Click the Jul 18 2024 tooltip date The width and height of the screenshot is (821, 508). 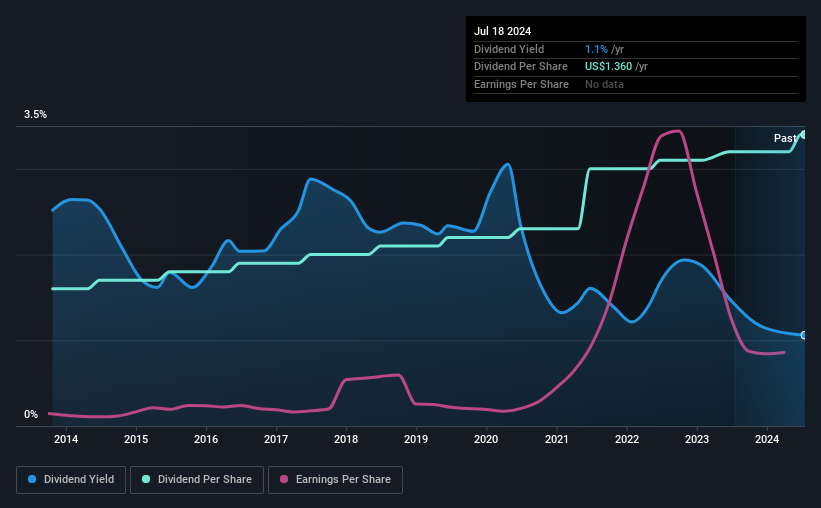click(x=503, y=31)
